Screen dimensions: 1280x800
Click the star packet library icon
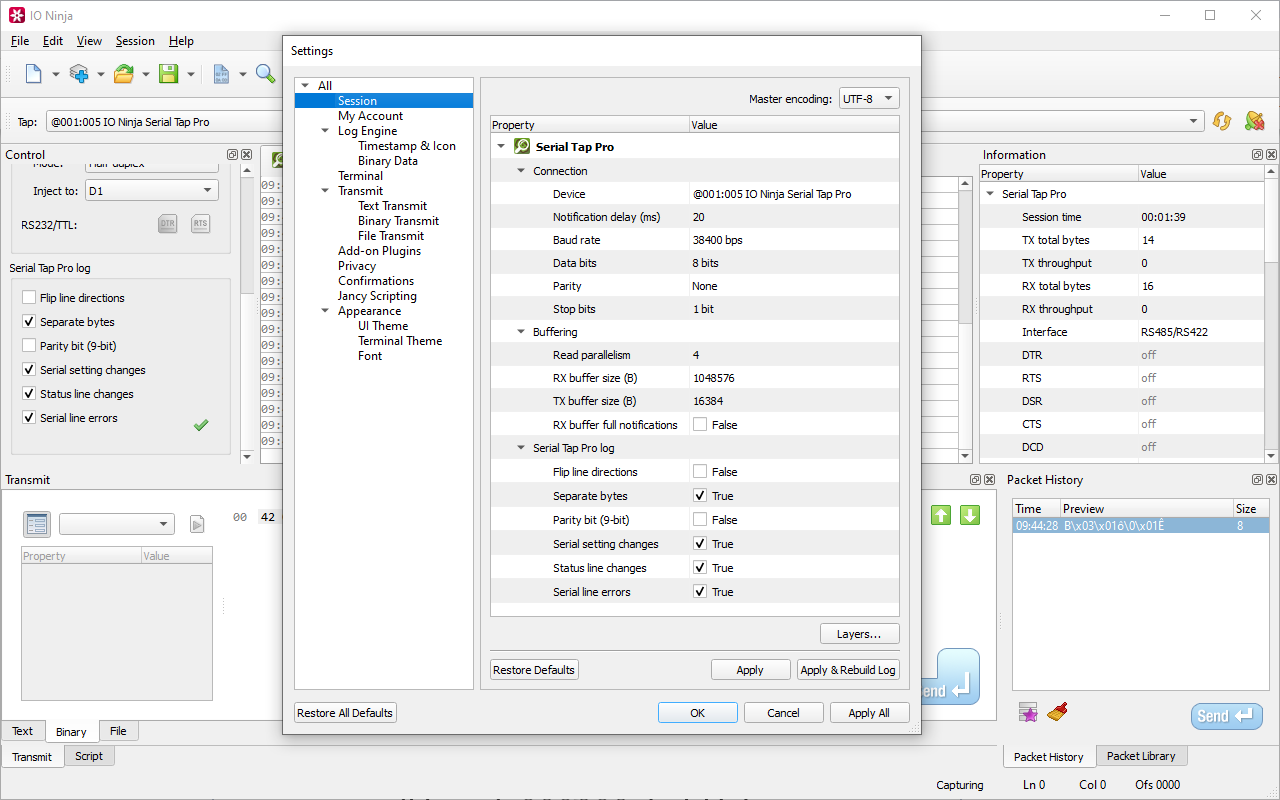[x=1029, y=712]
